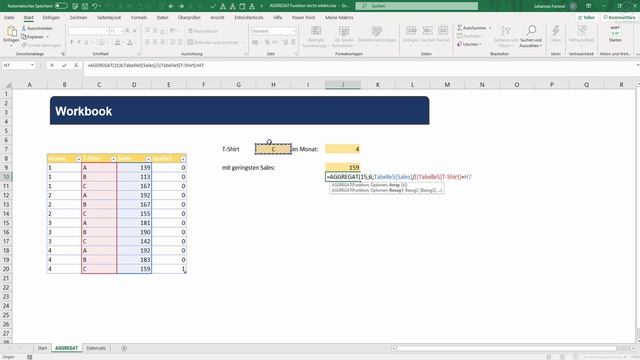Open the Undo history dropdown arrow
Image resolution: width=640 pixels, height=360 pixels.
click(x=100, y=6)
